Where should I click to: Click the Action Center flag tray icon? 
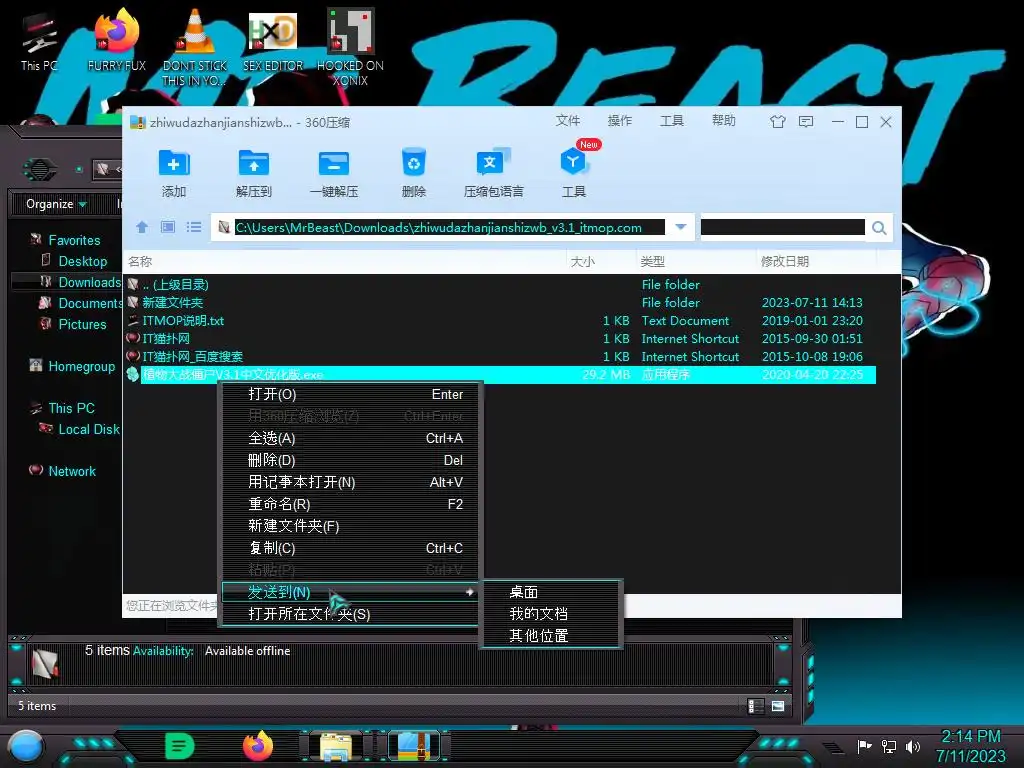click(x=865, y=746)
